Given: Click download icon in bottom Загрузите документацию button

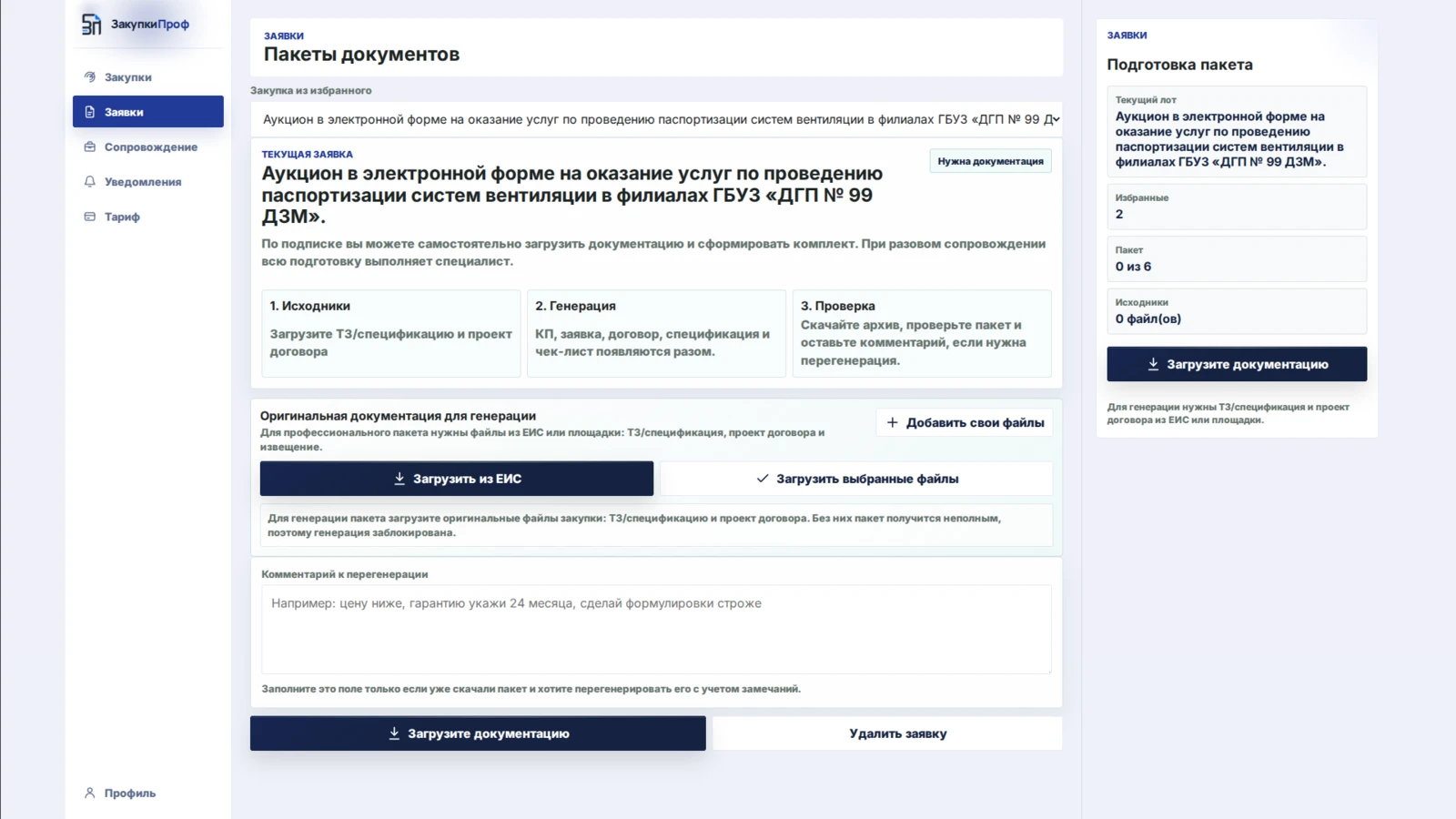Looking at the screenshot, I should tap(394, 733).
